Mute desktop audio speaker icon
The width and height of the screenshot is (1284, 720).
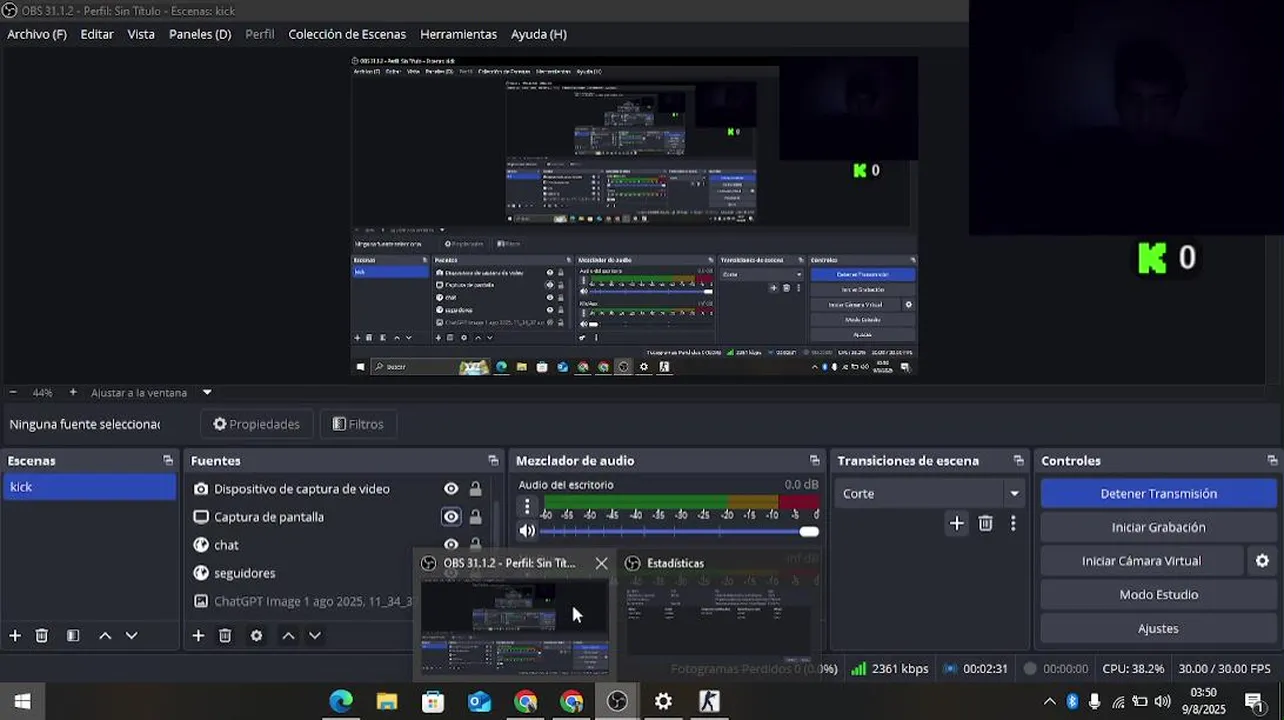(527, 531)
